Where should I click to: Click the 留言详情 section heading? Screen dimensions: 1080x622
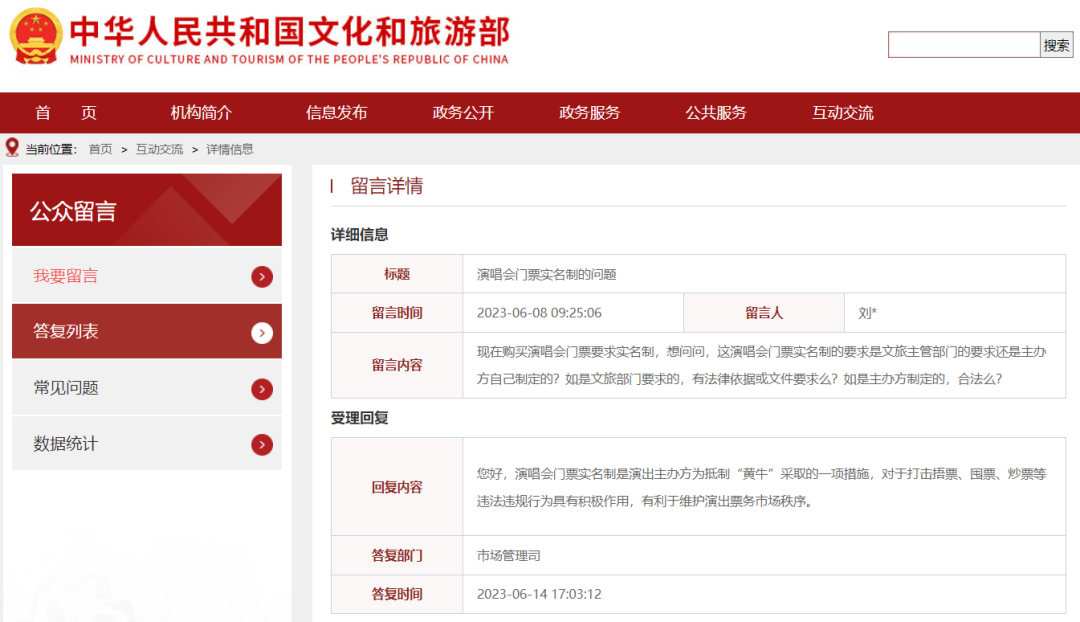tap(386, 186)
